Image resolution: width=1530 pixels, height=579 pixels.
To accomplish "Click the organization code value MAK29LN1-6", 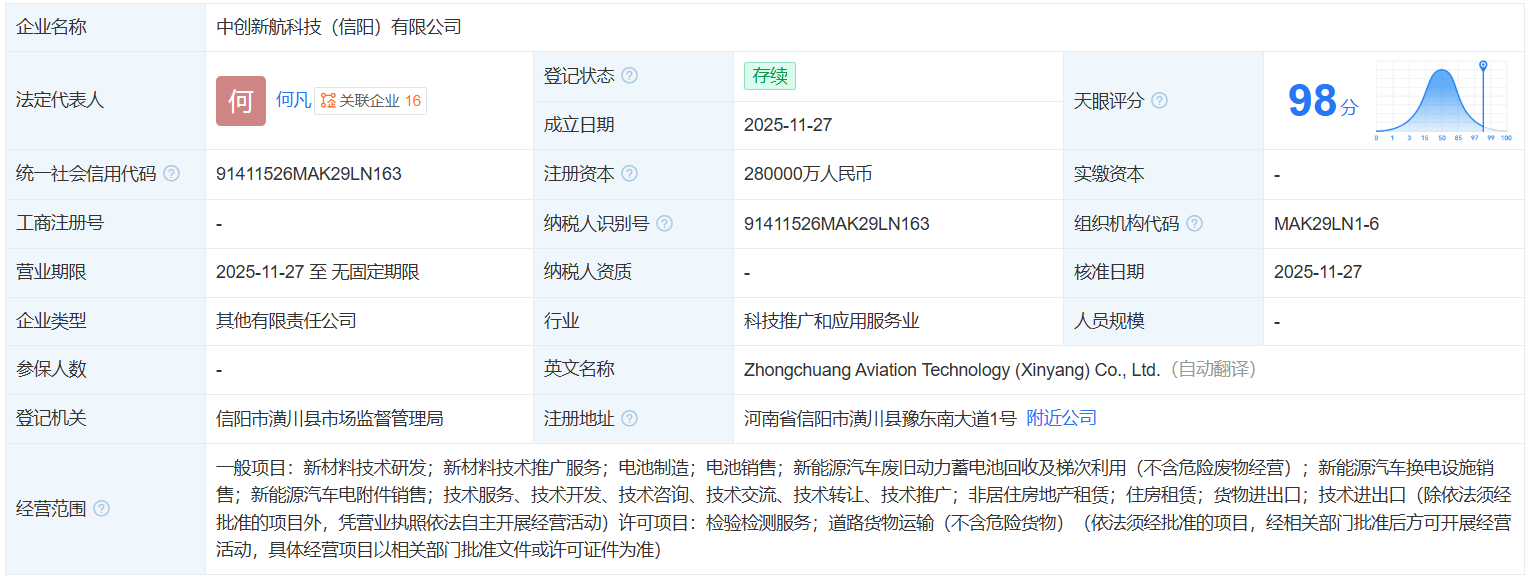I will pos(1326,223).
